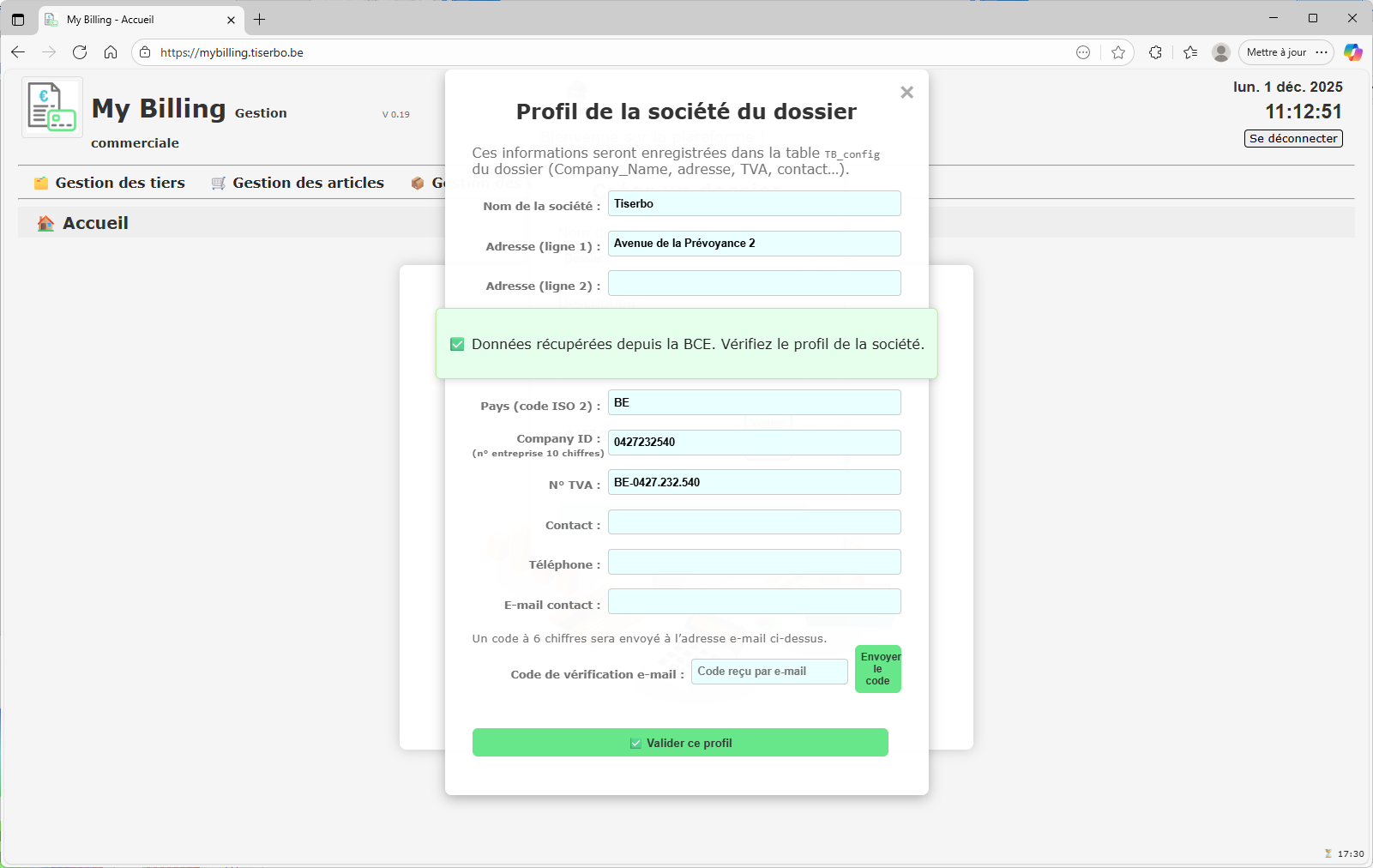Open Copilot in the browser toolbar
Image resolution: width=1373 pixels, height=868 pixels.
click(1353, 52)
